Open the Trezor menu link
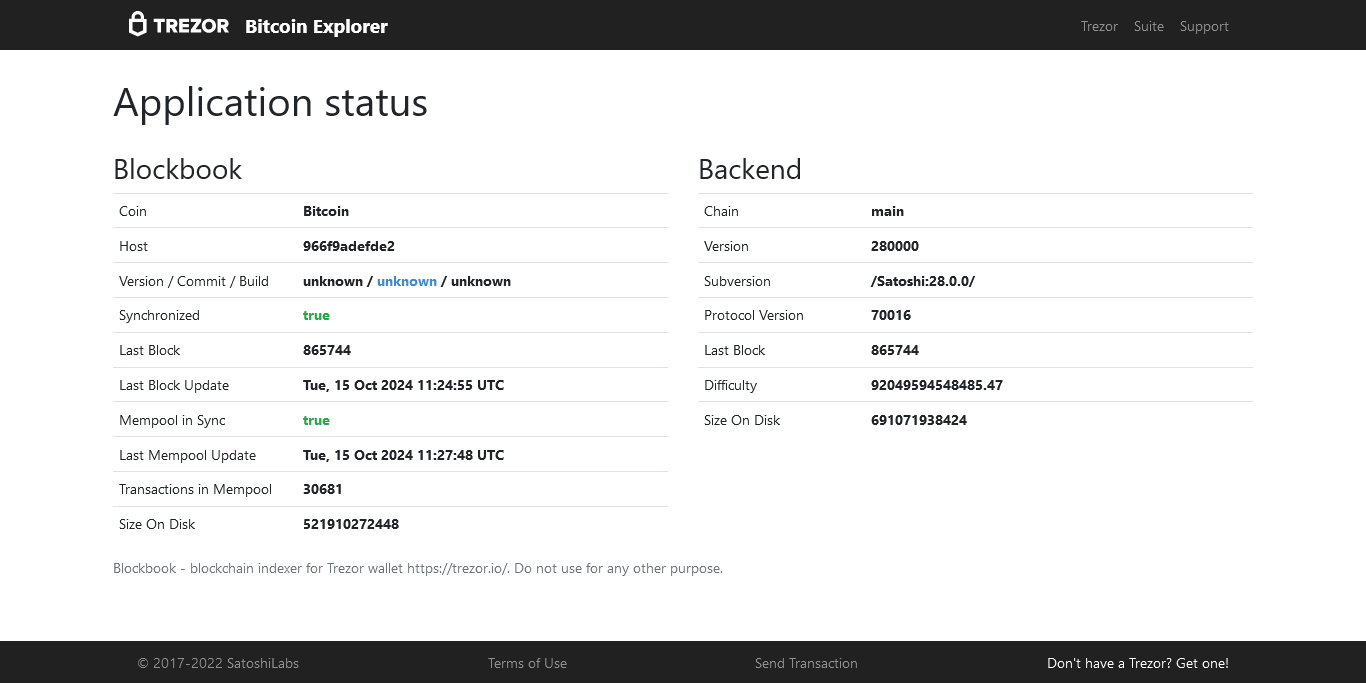This screenshot has width=1366, height=683. coord(1099,26)
